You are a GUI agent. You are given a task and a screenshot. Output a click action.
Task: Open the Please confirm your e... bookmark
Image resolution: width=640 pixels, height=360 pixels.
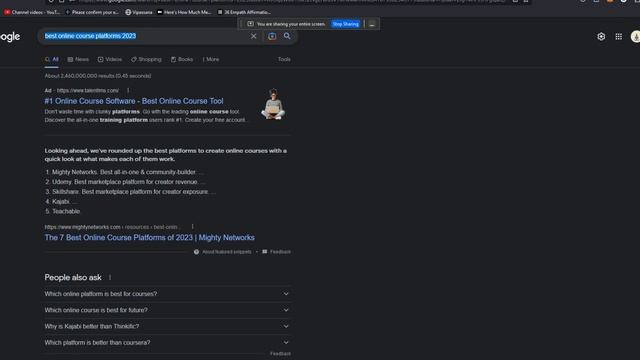[x=92, y=12]
